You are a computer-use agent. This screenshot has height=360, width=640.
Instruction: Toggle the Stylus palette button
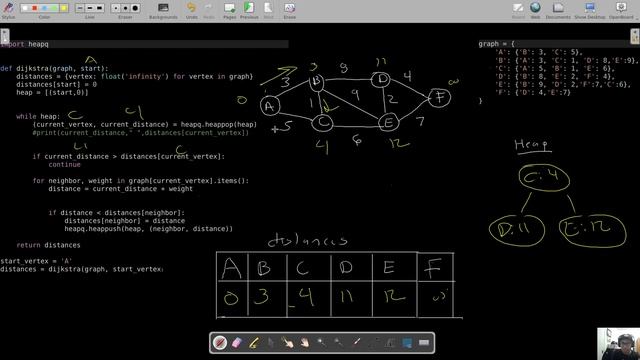8,10
